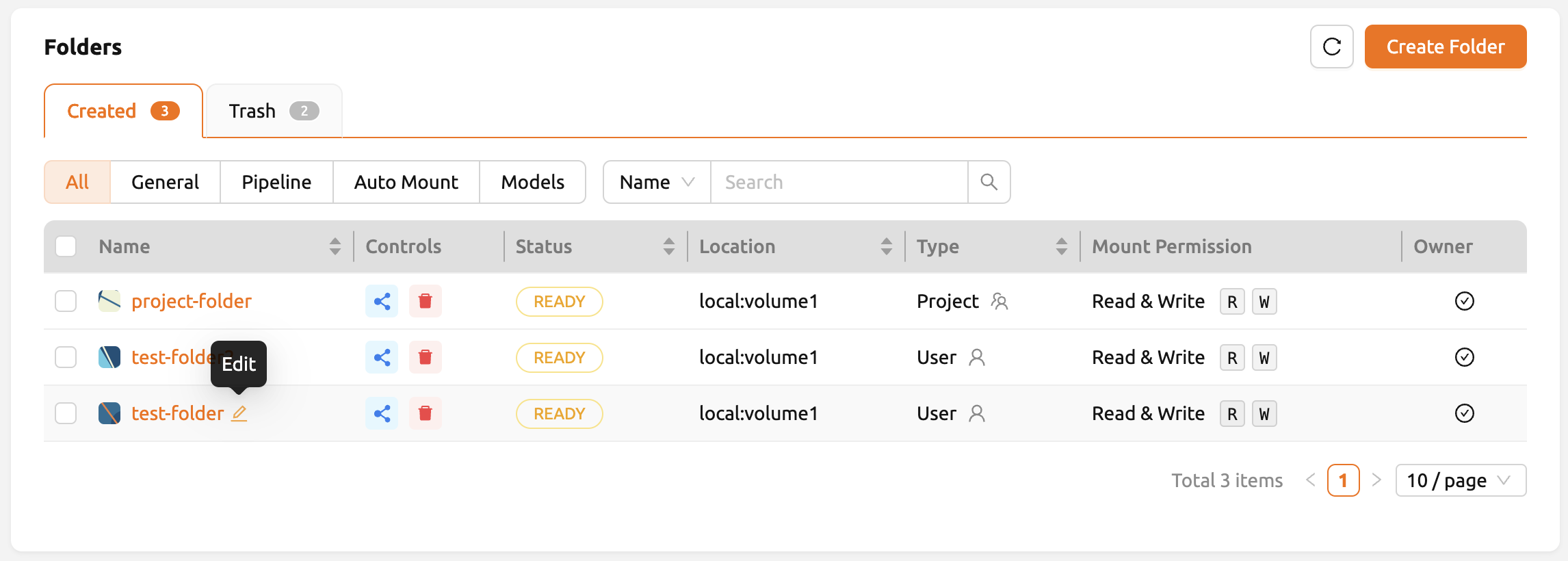
Task: Click the folder avatar of project-folder
Action: [109, 301]
